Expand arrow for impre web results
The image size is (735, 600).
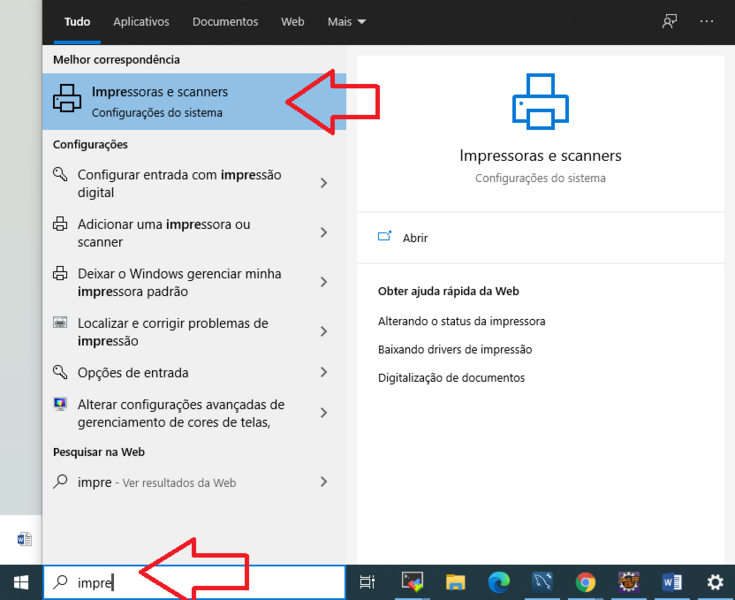click(323, 481)
